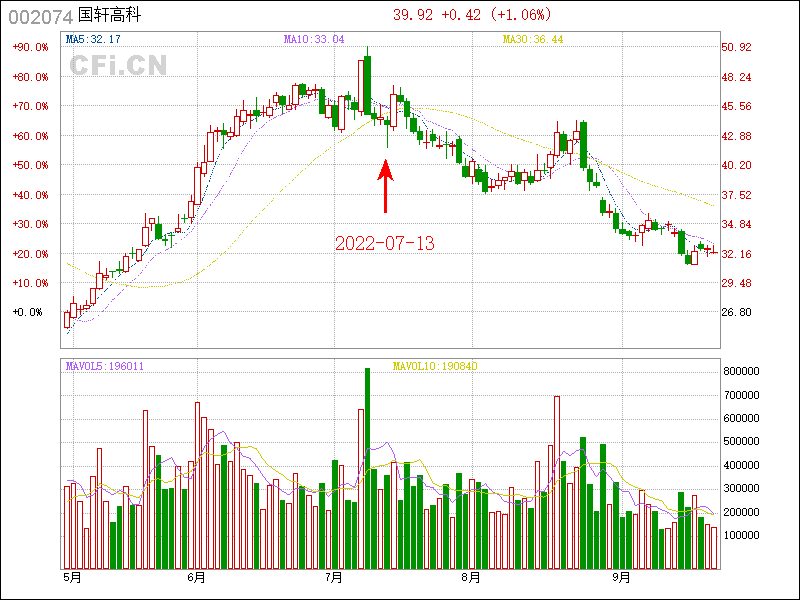Image resolution: width=800 pixels, height=600 pixels.
Task: Jump to 5月 on the time axis
Action: [72, 577]
